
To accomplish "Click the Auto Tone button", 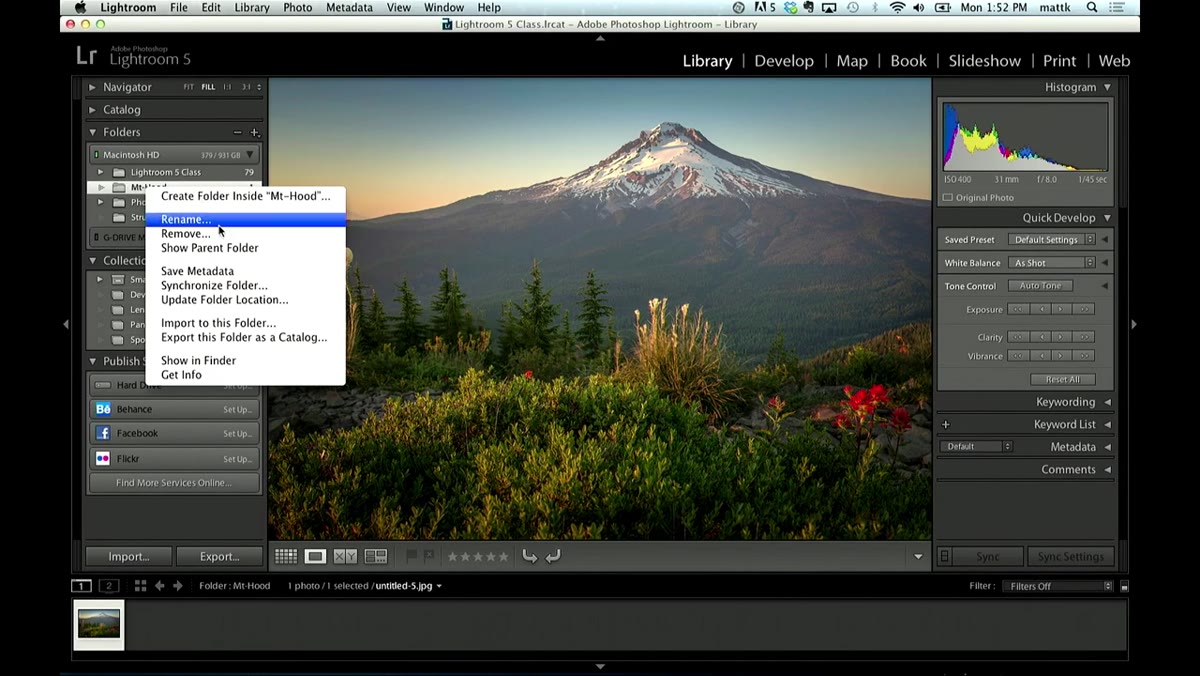I will [x=1040, y=286].
